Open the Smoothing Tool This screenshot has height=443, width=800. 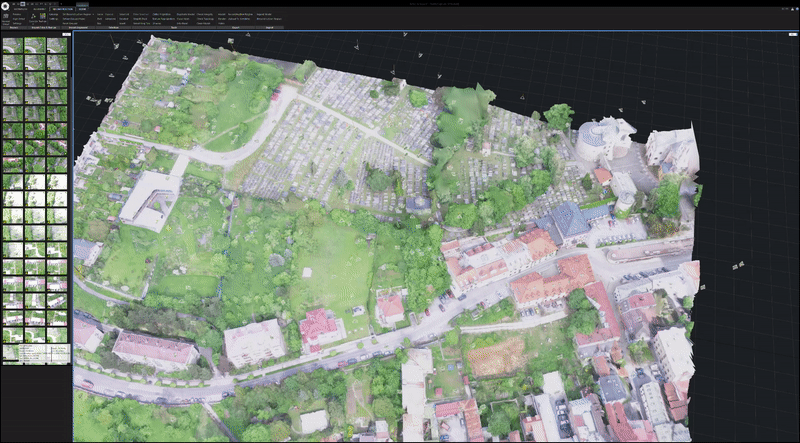(x=140, y=24)
